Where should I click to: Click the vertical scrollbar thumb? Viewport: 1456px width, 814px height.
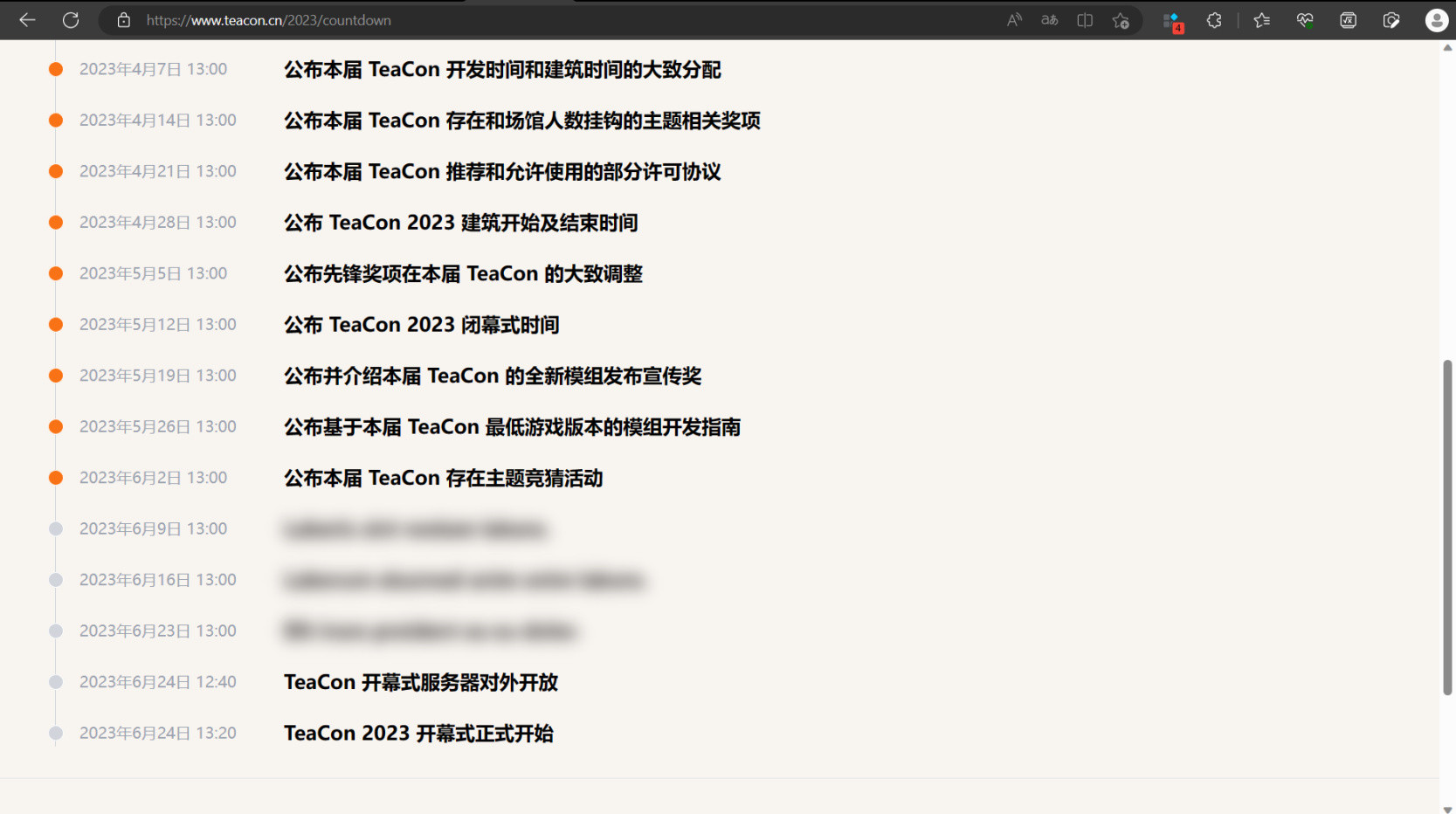click(1447, 528)
